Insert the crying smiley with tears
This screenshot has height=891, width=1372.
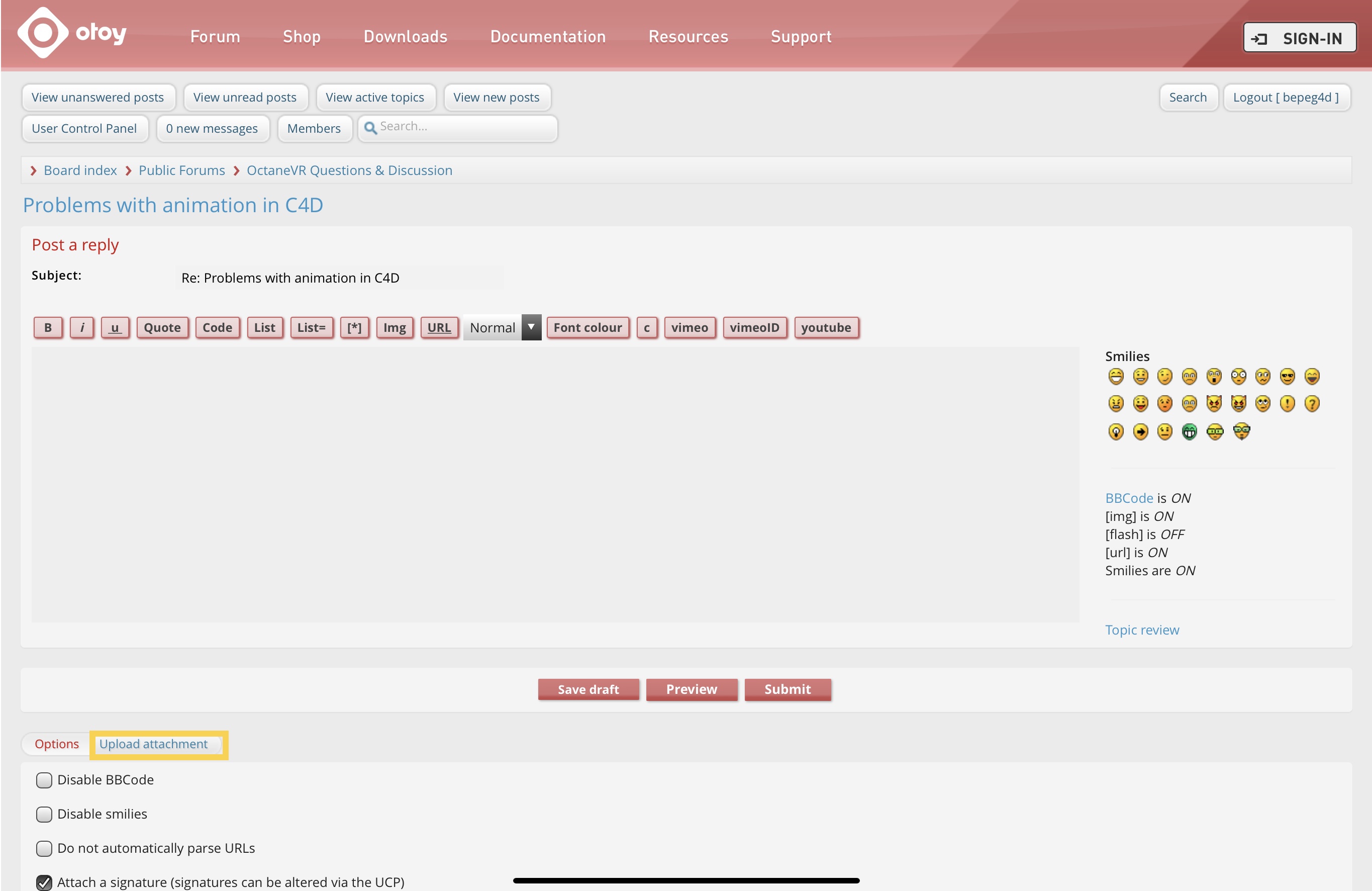(1189, 404)
